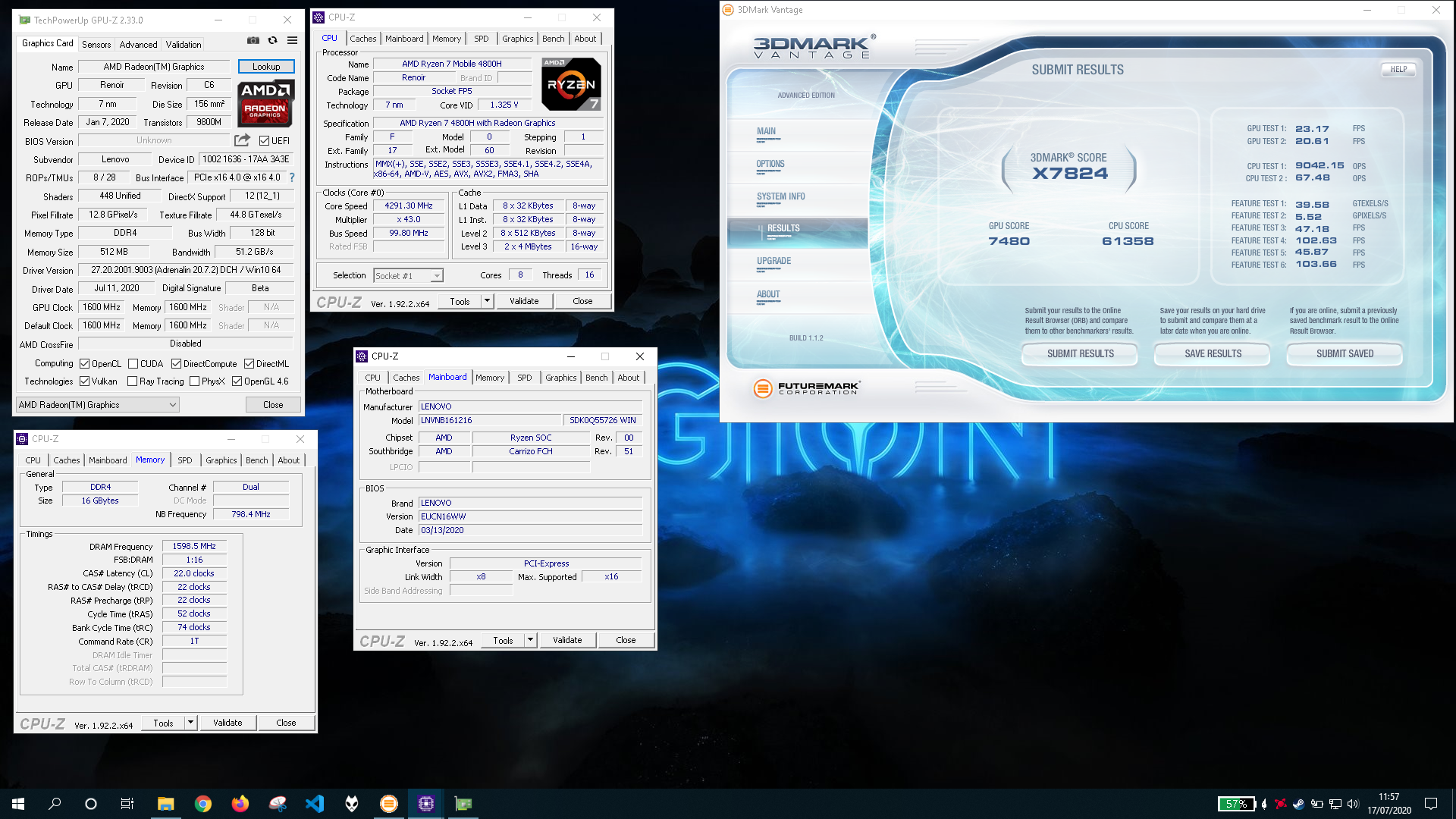
Task: Expand Tools dropdown arrow in Mainboard window
Action: (x=530, y=640)
